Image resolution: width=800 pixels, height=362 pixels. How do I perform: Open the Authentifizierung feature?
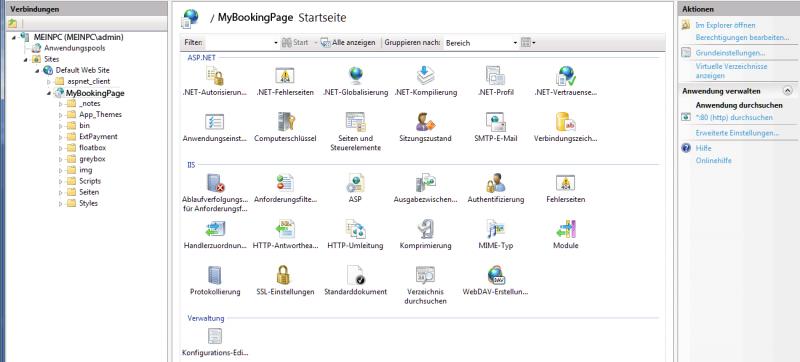click(x=495, y=189)
